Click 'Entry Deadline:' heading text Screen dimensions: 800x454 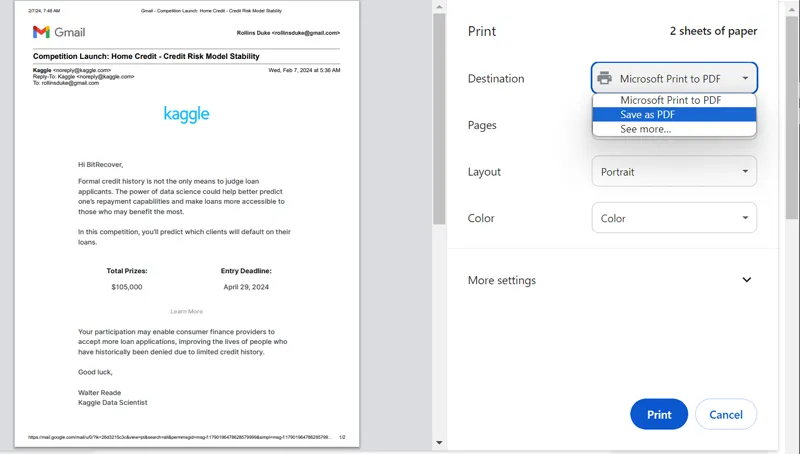pos(246,271)
